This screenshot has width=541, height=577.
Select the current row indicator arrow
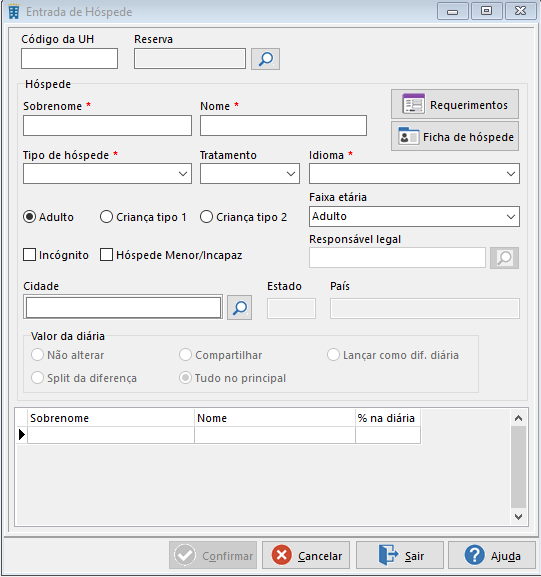coord(22,435)
